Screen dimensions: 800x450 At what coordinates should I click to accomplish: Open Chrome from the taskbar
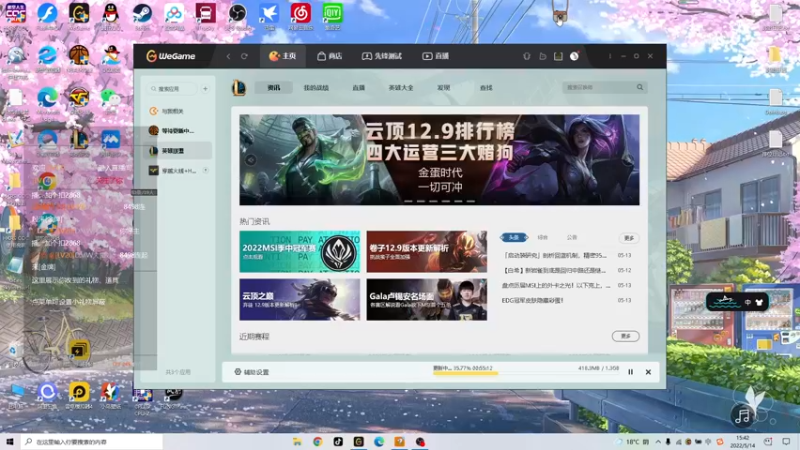[318, 441]
